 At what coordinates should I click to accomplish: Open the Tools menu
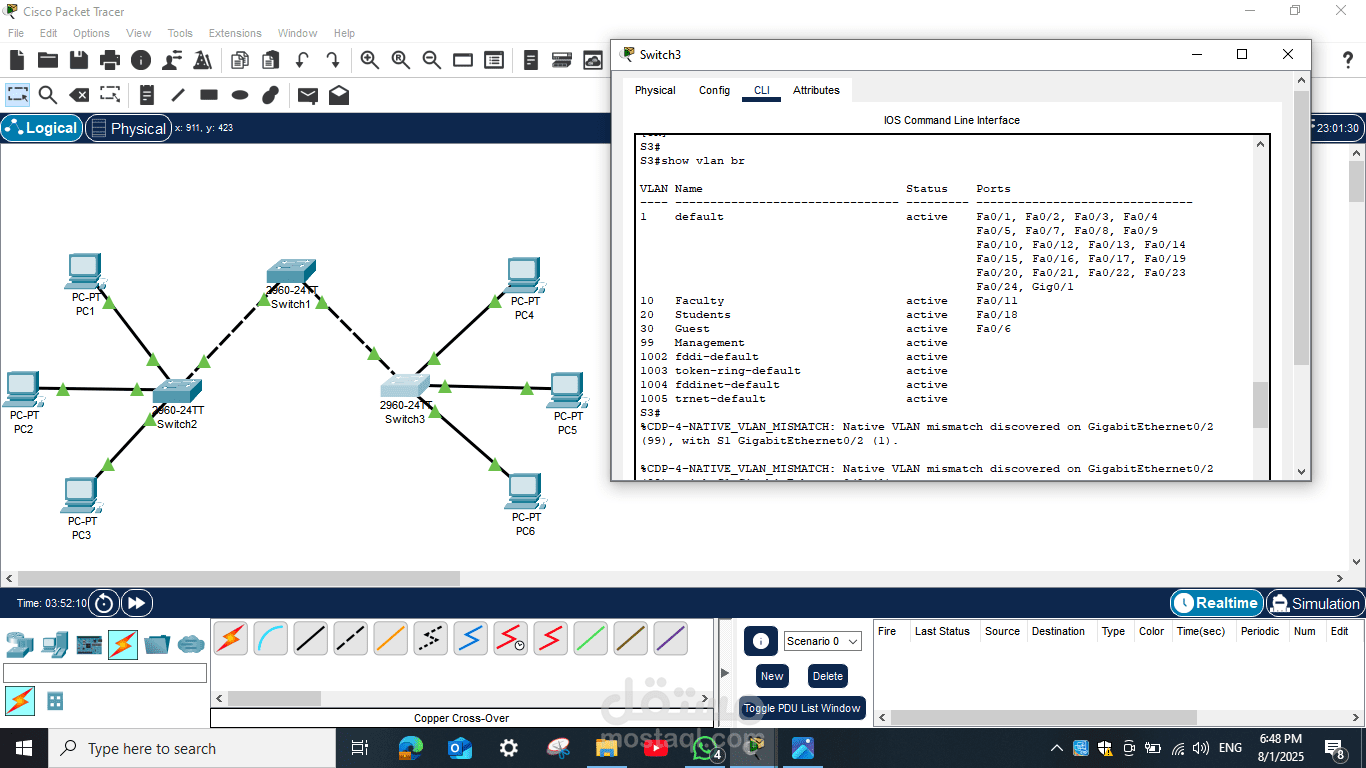coord(180,33)
